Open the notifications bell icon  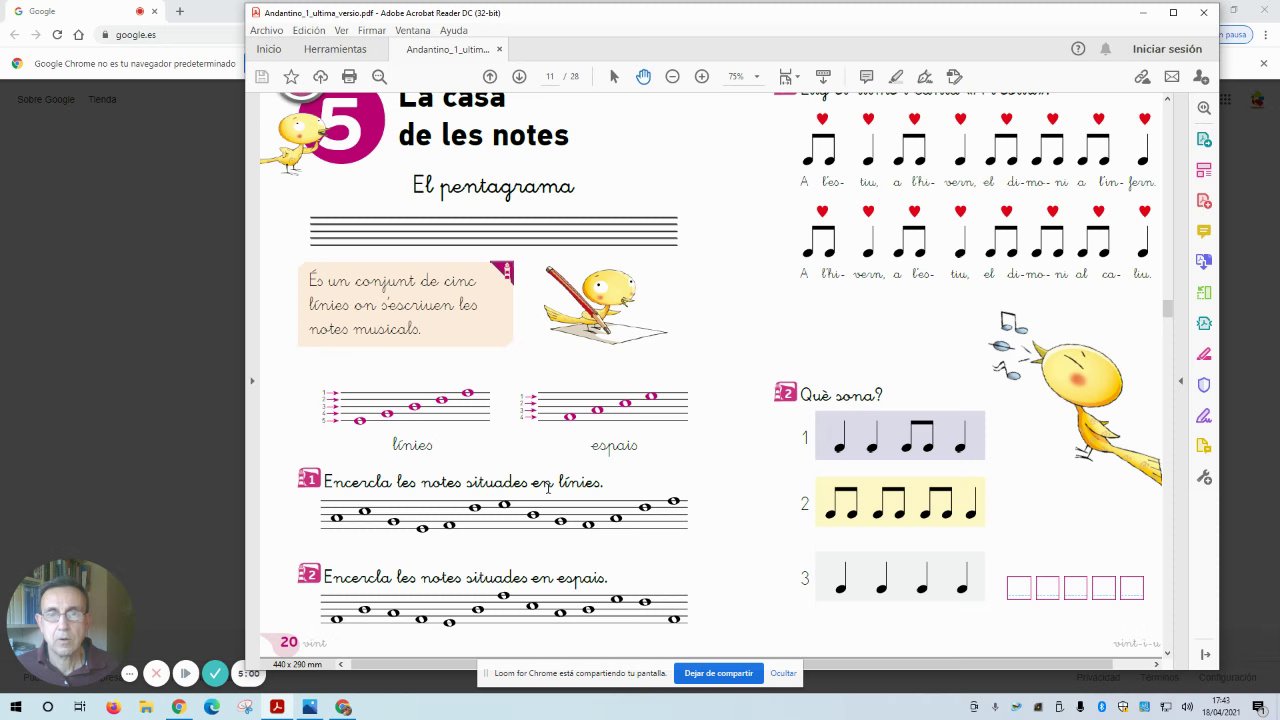(x=1106, y=49)
